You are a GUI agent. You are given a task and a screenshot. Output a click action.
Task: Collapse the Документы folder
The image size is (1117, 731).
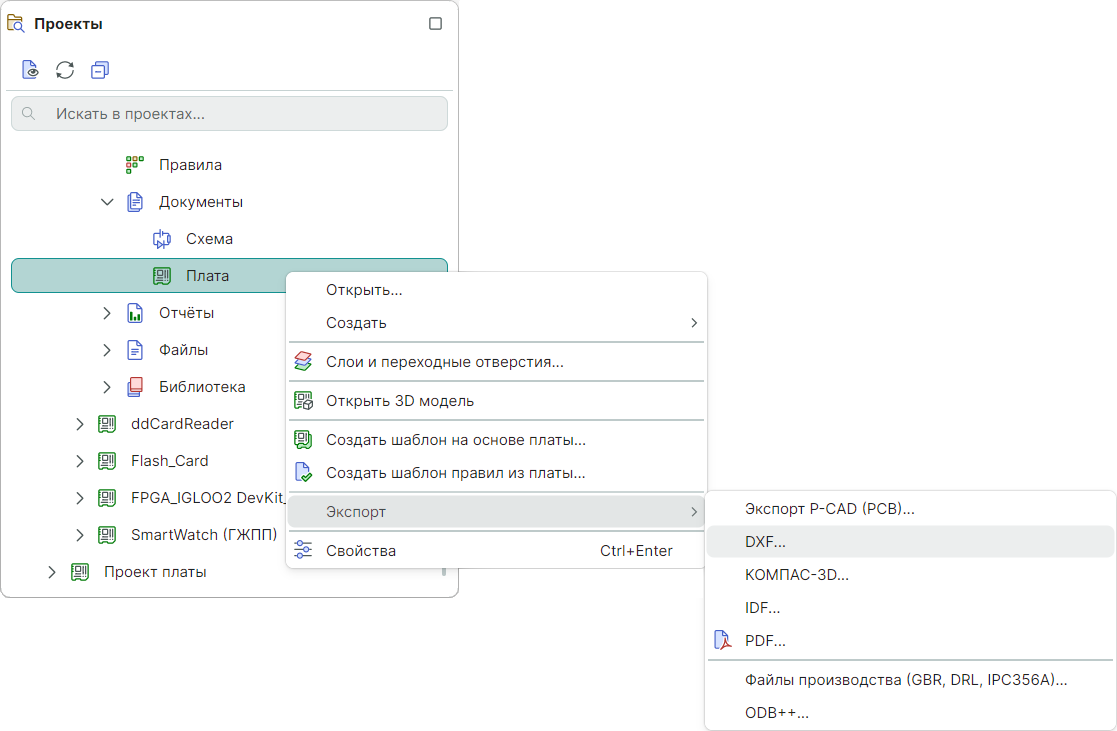click(107, 202)
